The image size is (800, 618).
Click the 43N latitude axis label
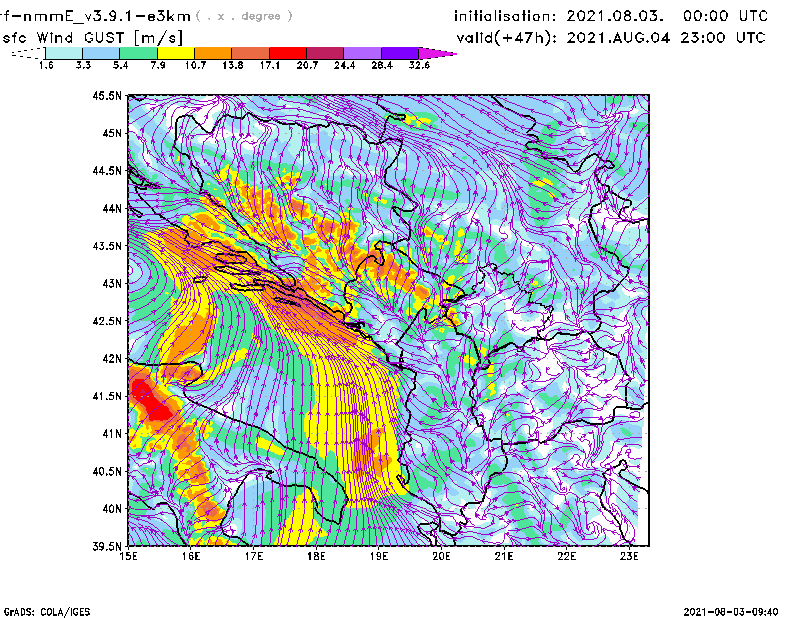pos(112,283)
